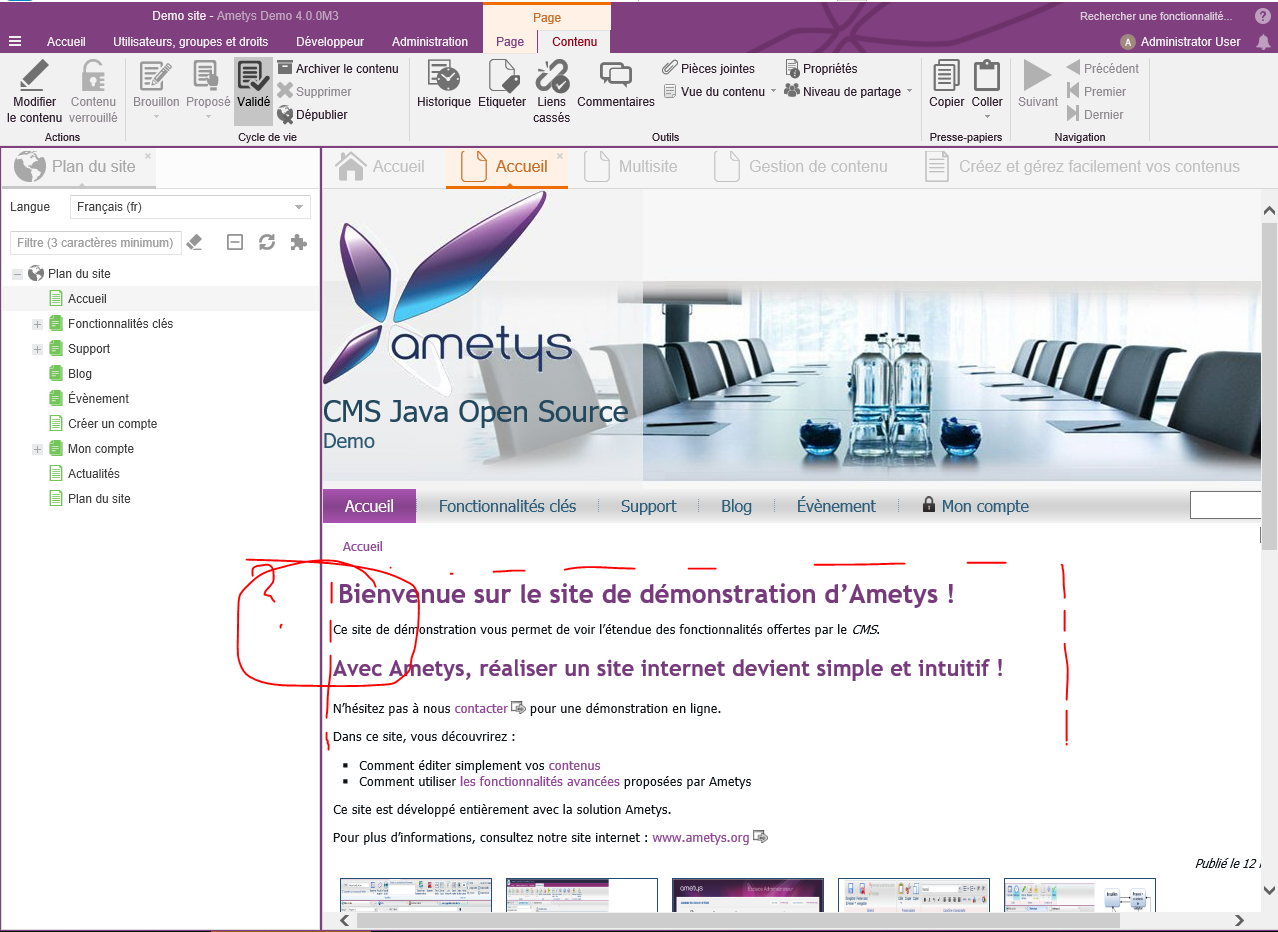The width and height of the screenshot is (1278, 932).
Task: Open the Administration ribbon tab
Action: 430,41
